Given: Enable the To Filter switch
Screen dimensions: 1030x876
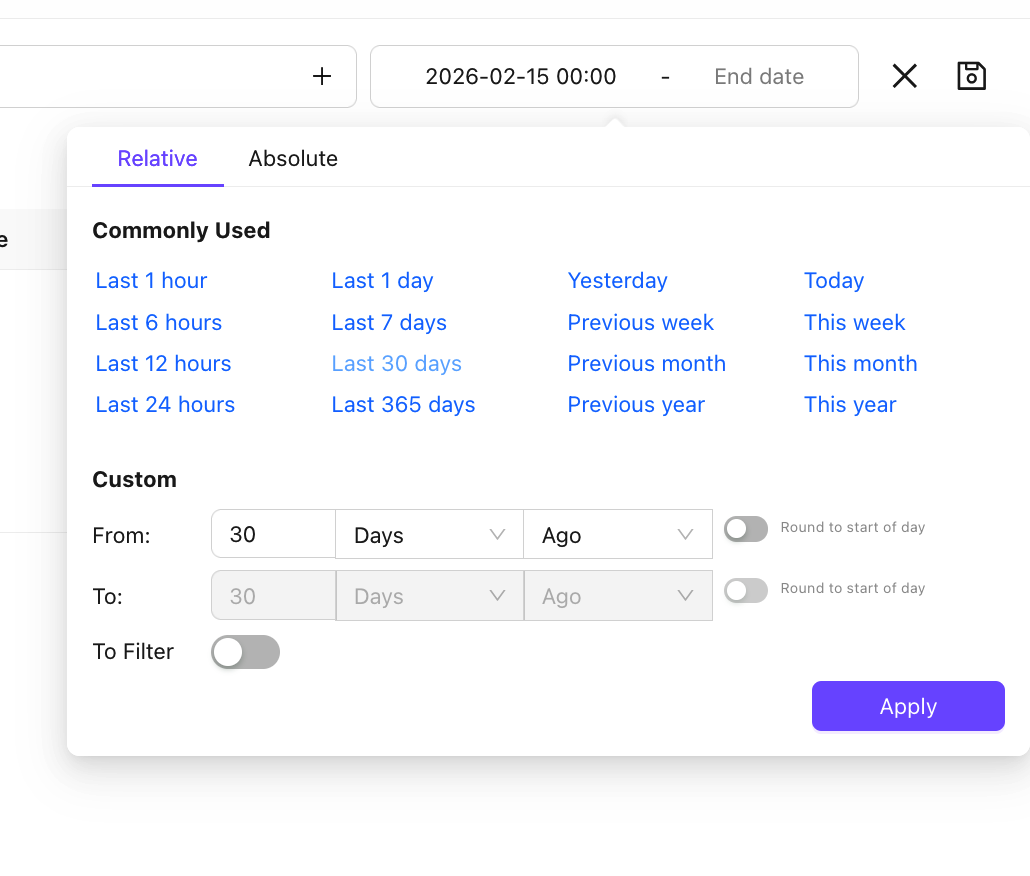Looking at the screenshot, I should pos(245,652).
